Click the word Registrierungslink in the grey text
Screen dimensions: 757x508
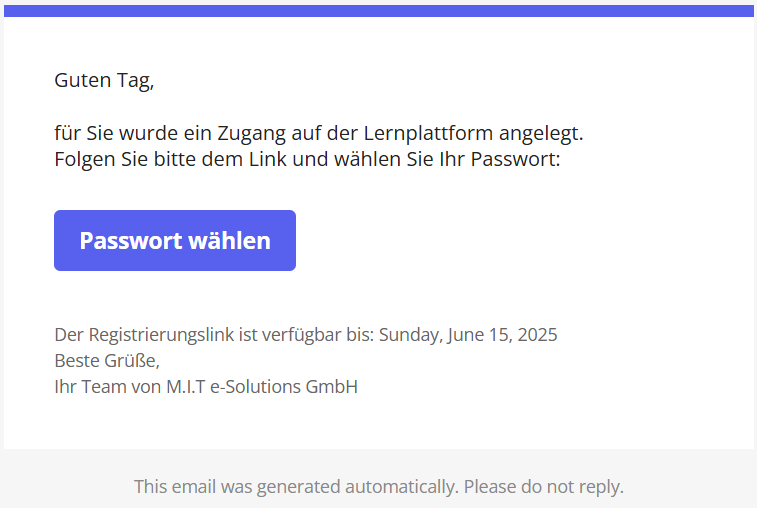point(161,335)
